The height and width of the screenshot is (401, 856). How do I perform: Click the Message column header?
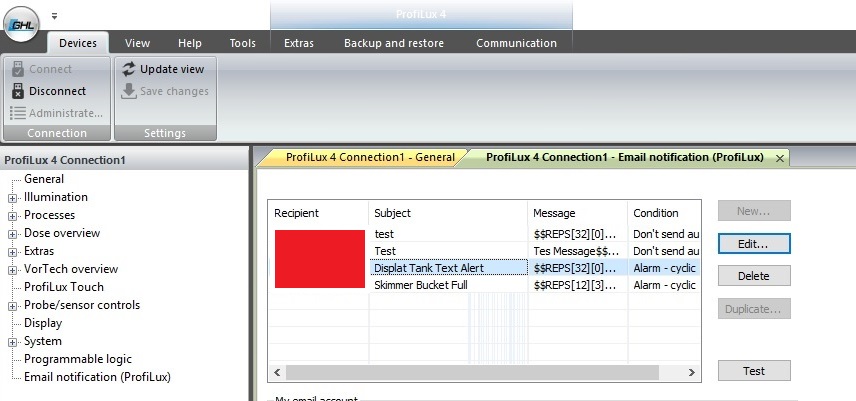click(578, 213)
